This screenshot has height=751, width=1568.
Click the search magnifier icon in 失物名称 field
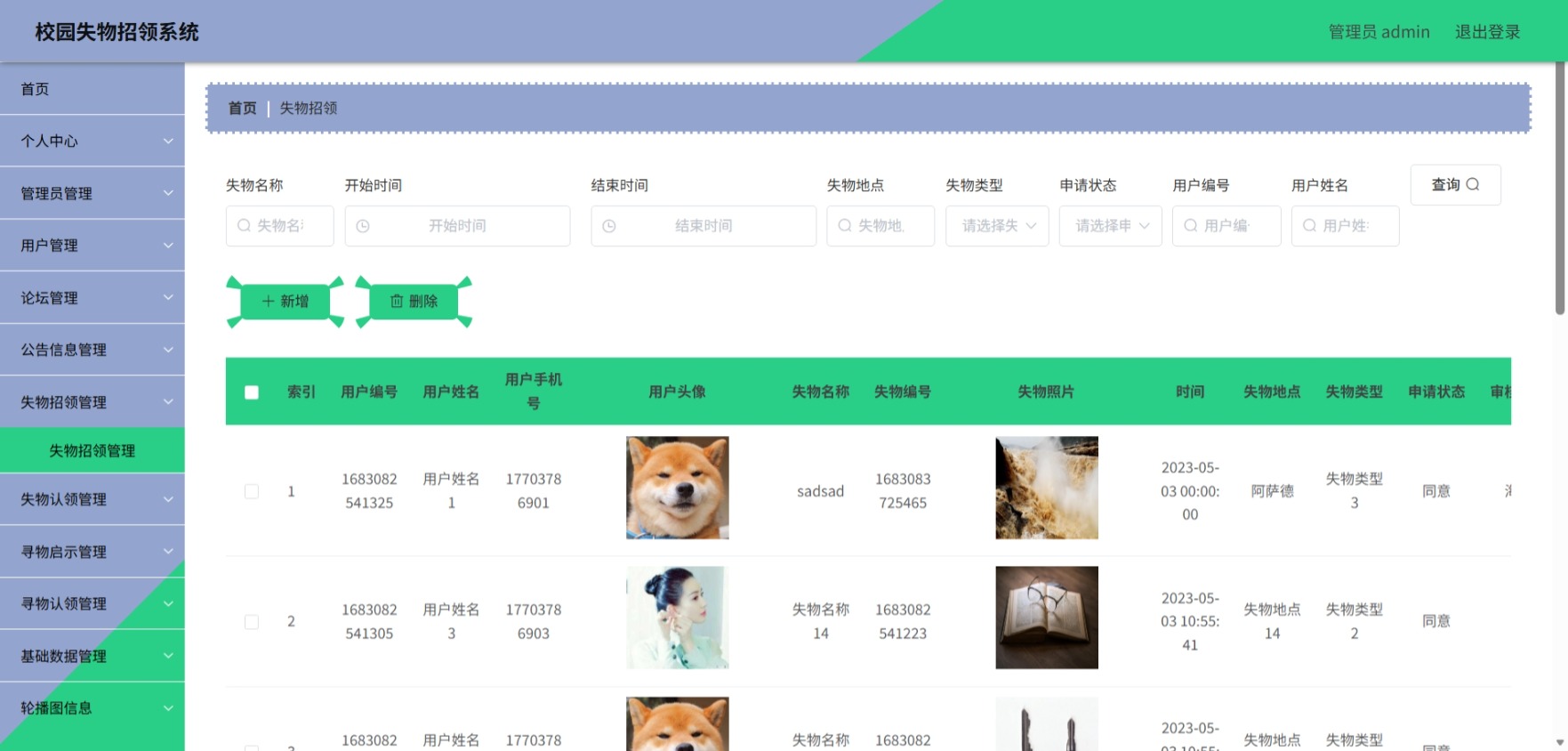[244, 226]
